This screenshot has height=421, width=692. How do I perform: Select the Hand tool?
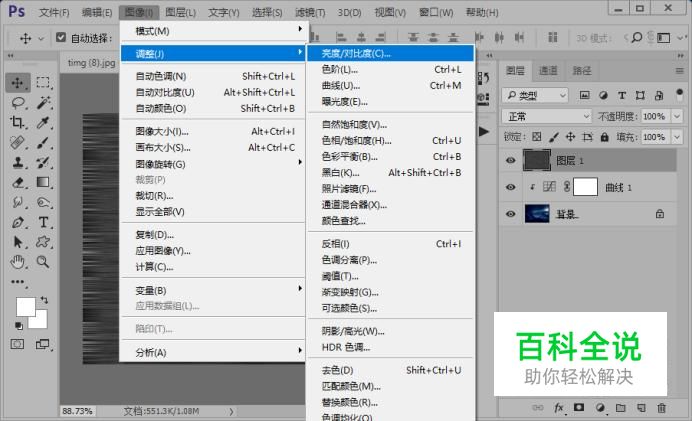coord(18,262)
